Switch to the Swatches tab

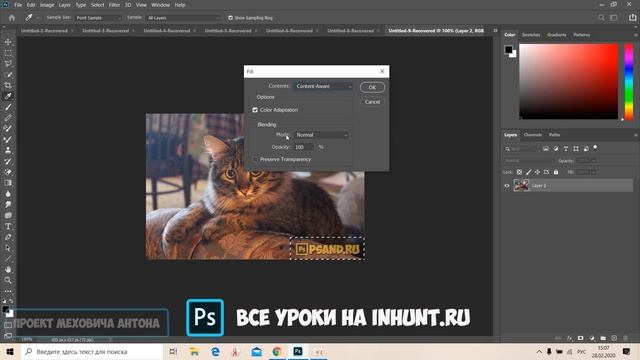pos(531,35)
